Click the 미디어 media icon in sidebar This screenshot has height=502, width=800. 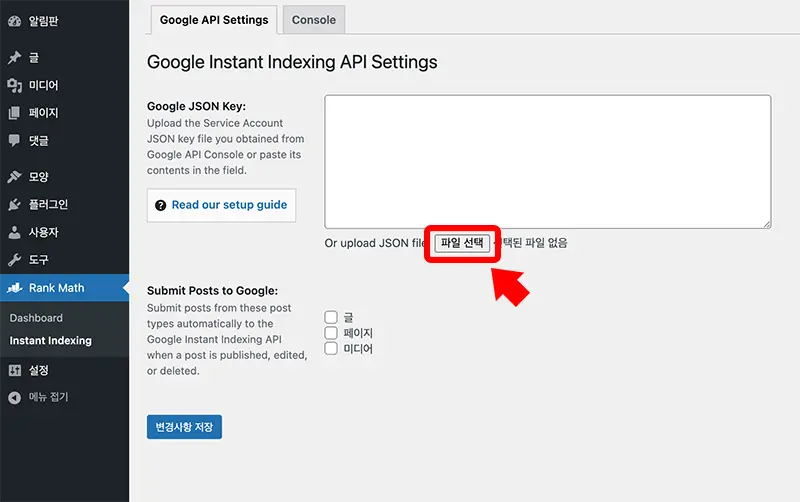pyautogui.click(x=14, y=85)
